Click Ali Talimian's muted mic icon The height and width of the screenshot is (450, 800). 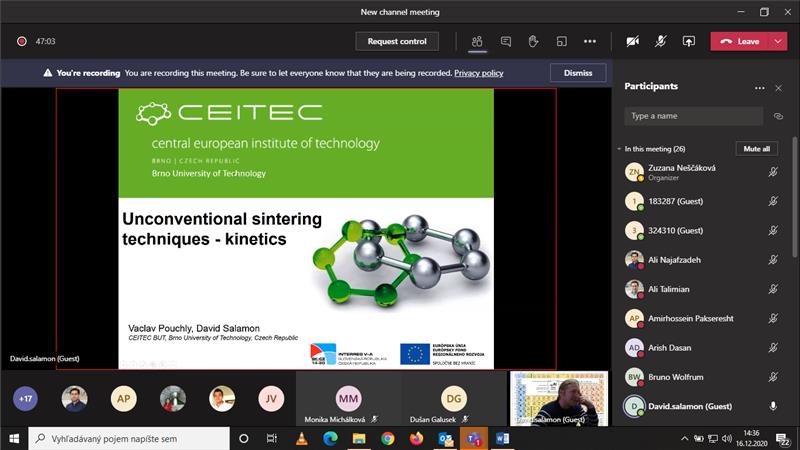click(x=773, y=289)
